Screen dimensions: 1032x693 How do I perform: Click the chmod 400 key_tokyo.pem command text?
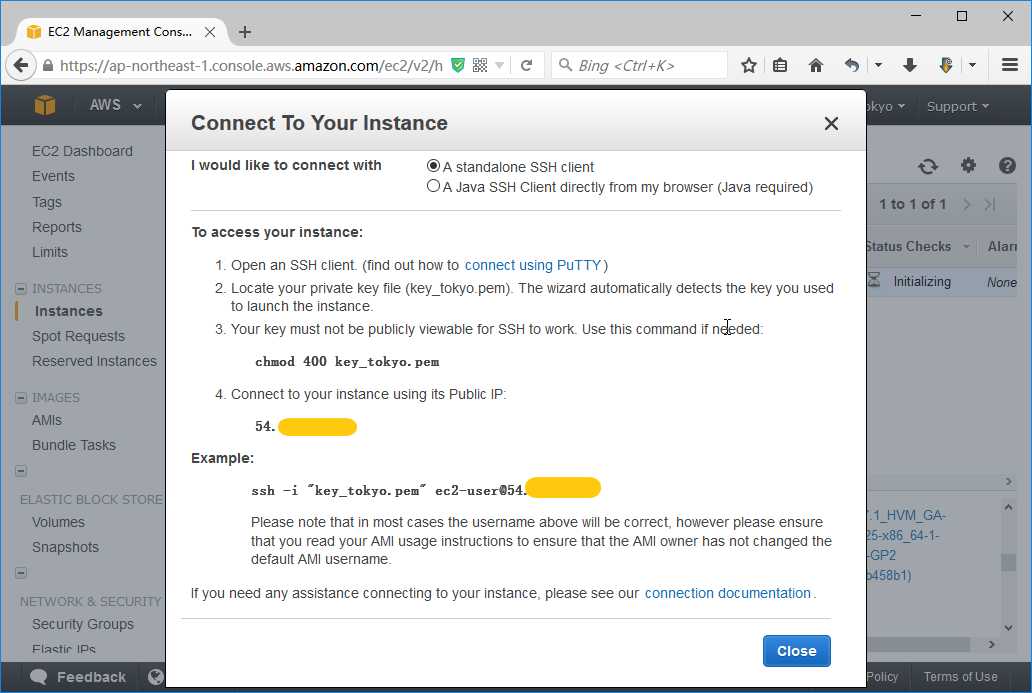(347, 361)
